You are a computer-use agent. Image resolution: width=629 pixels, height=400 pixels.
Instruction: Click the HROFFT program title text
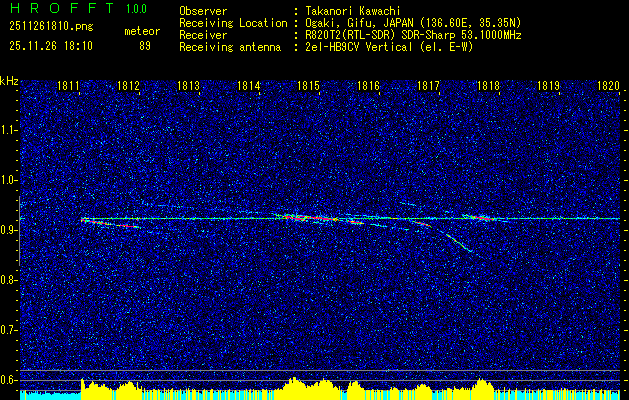pos(61,8)
